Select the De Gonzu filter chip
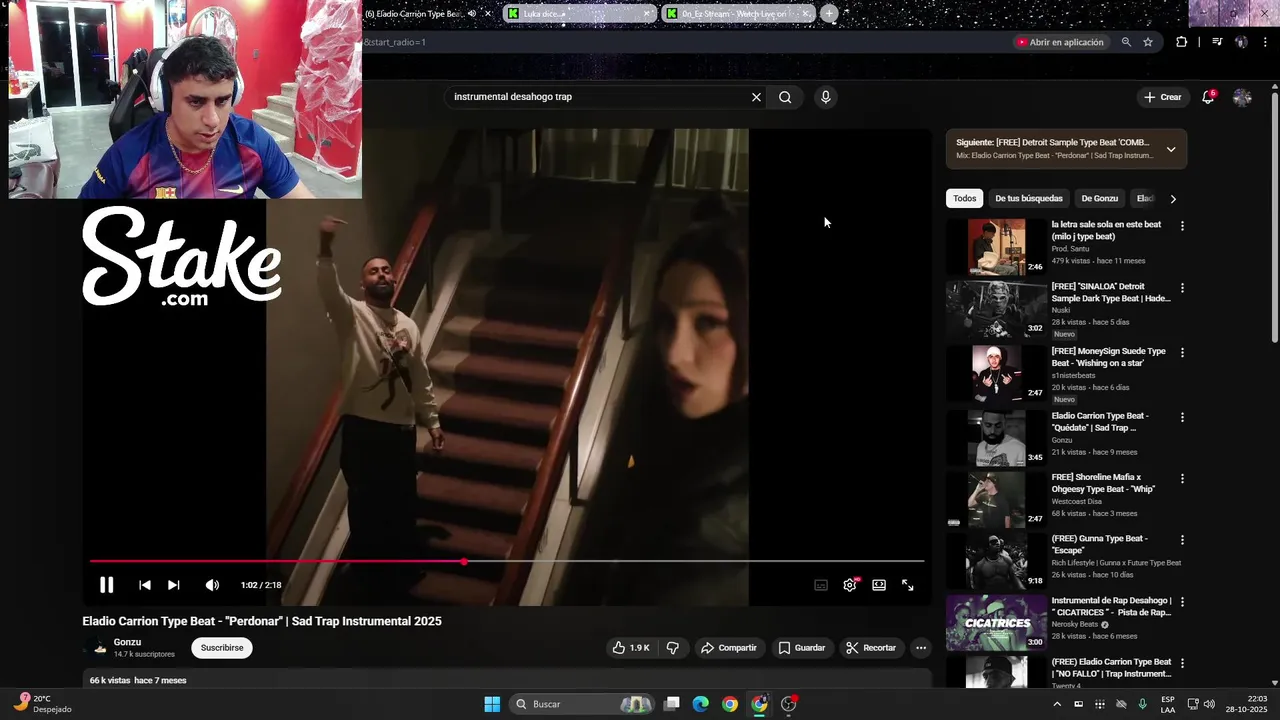 [x=1100, y=198]
